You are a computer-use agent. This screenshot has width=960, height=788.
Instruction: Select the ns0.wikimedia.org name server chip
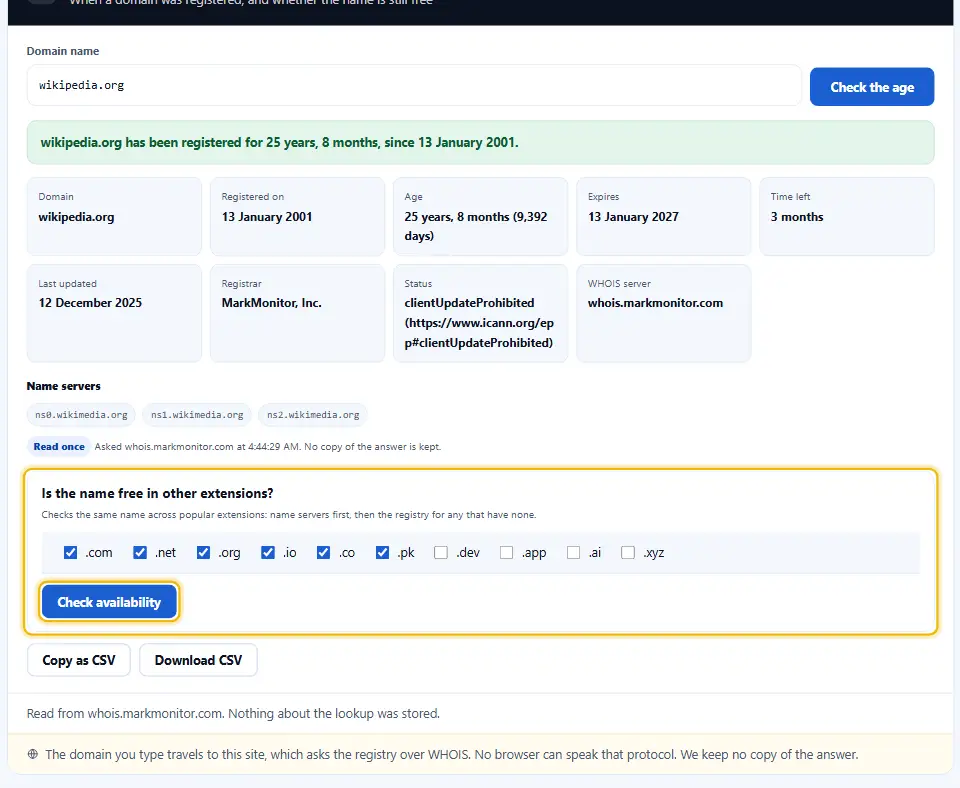[x=81, y=415]
